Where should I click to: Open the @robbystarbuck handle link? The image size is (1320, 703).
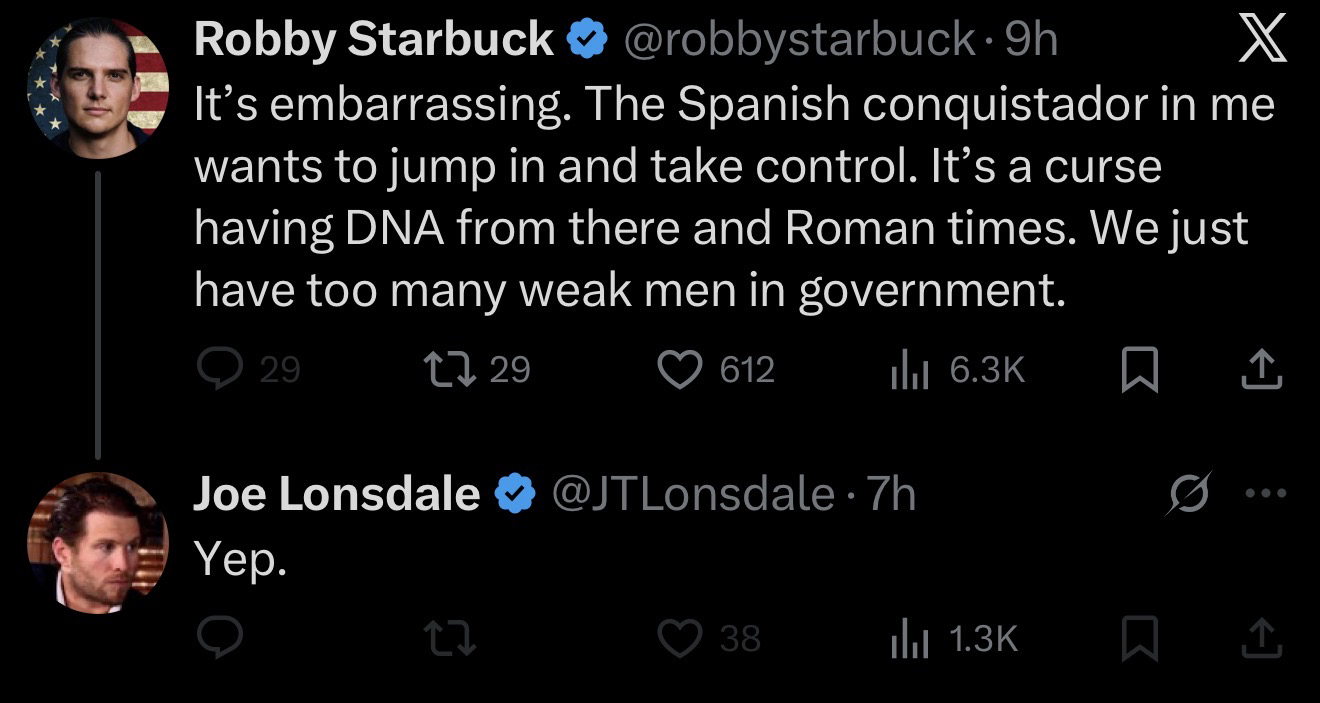(x=799, y=40)
